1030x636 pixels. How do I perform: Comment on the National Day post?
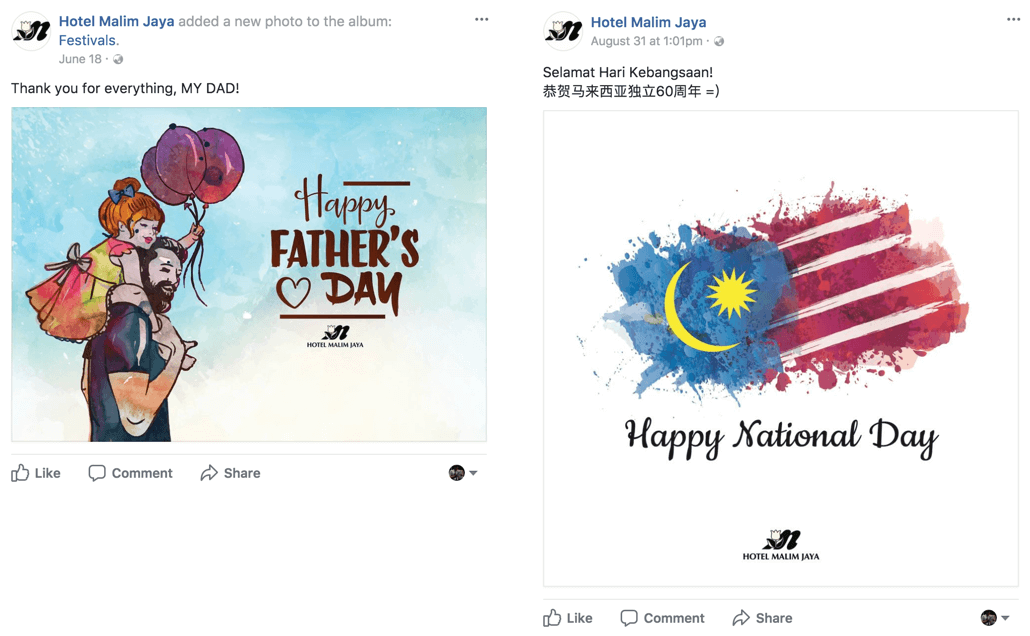click(662, 618)
